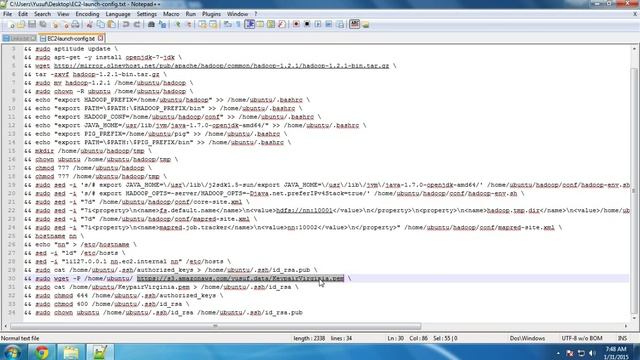Click the vertical scrollbar down arrow
Screen dimensions: 640x360
coord(634,318)
